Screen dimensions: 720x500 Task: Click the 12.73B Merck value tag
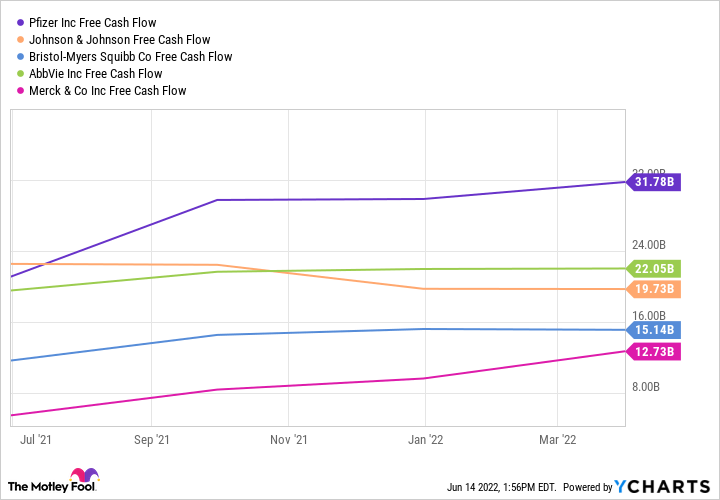pyautogui.click(x=655, y=351)
